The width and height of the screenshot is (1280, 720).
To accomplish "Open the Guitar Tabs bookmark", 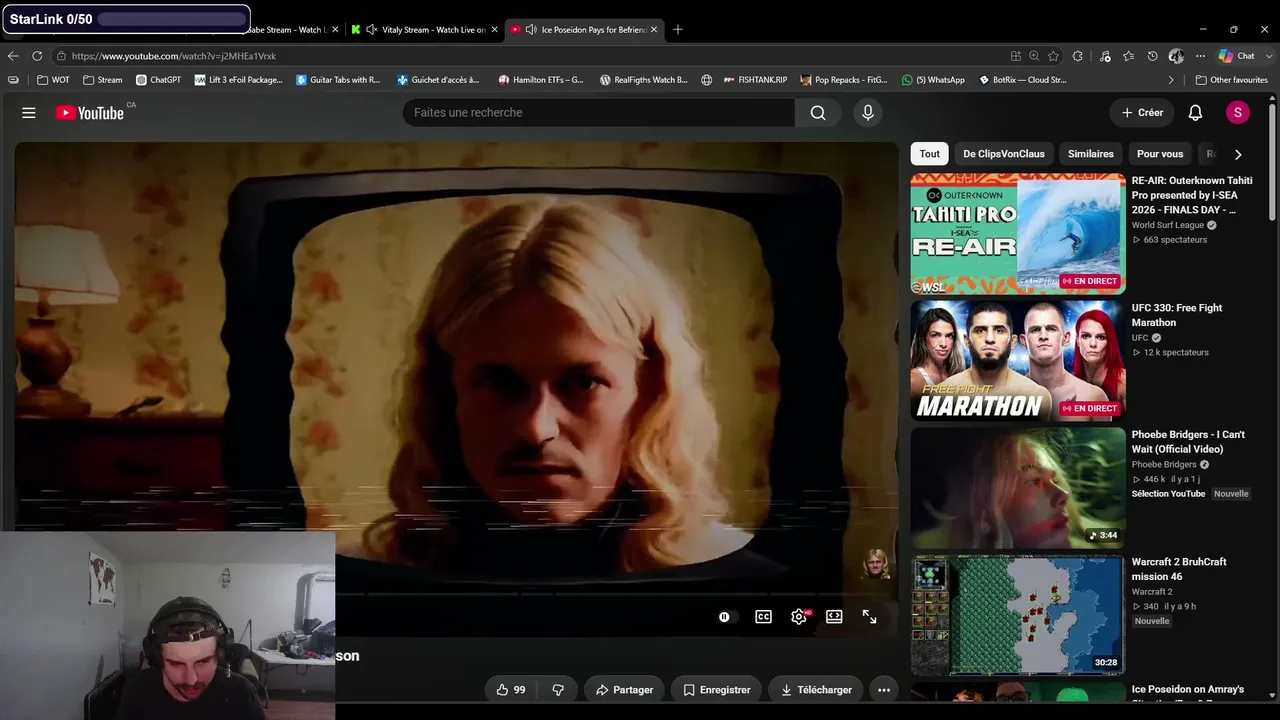I will tap(339, 80).
